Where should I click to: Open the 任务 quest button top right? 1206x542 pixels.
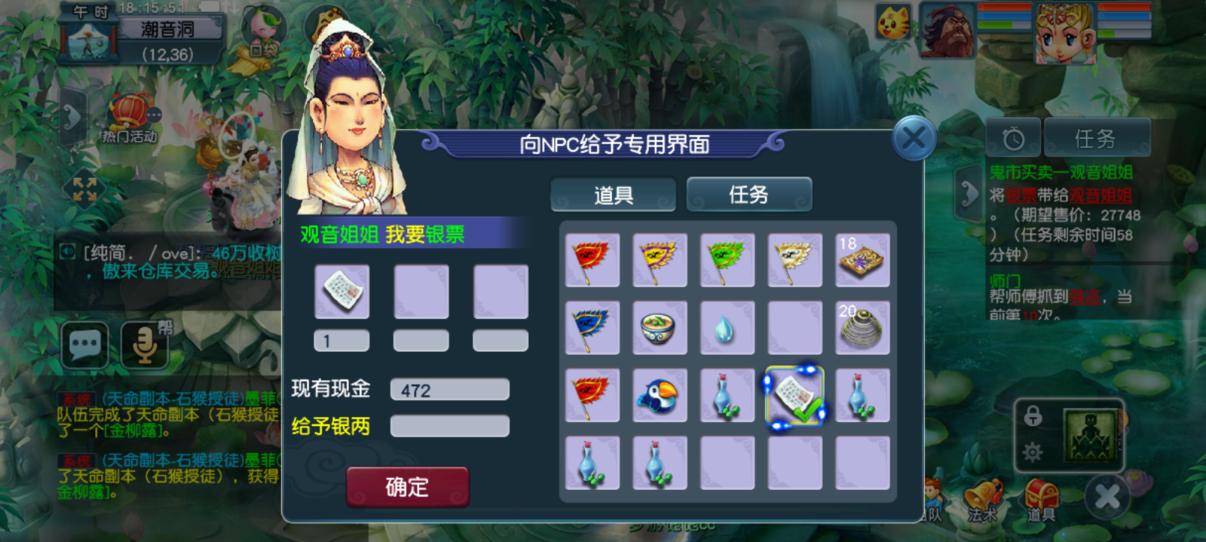coord(1097,138)
